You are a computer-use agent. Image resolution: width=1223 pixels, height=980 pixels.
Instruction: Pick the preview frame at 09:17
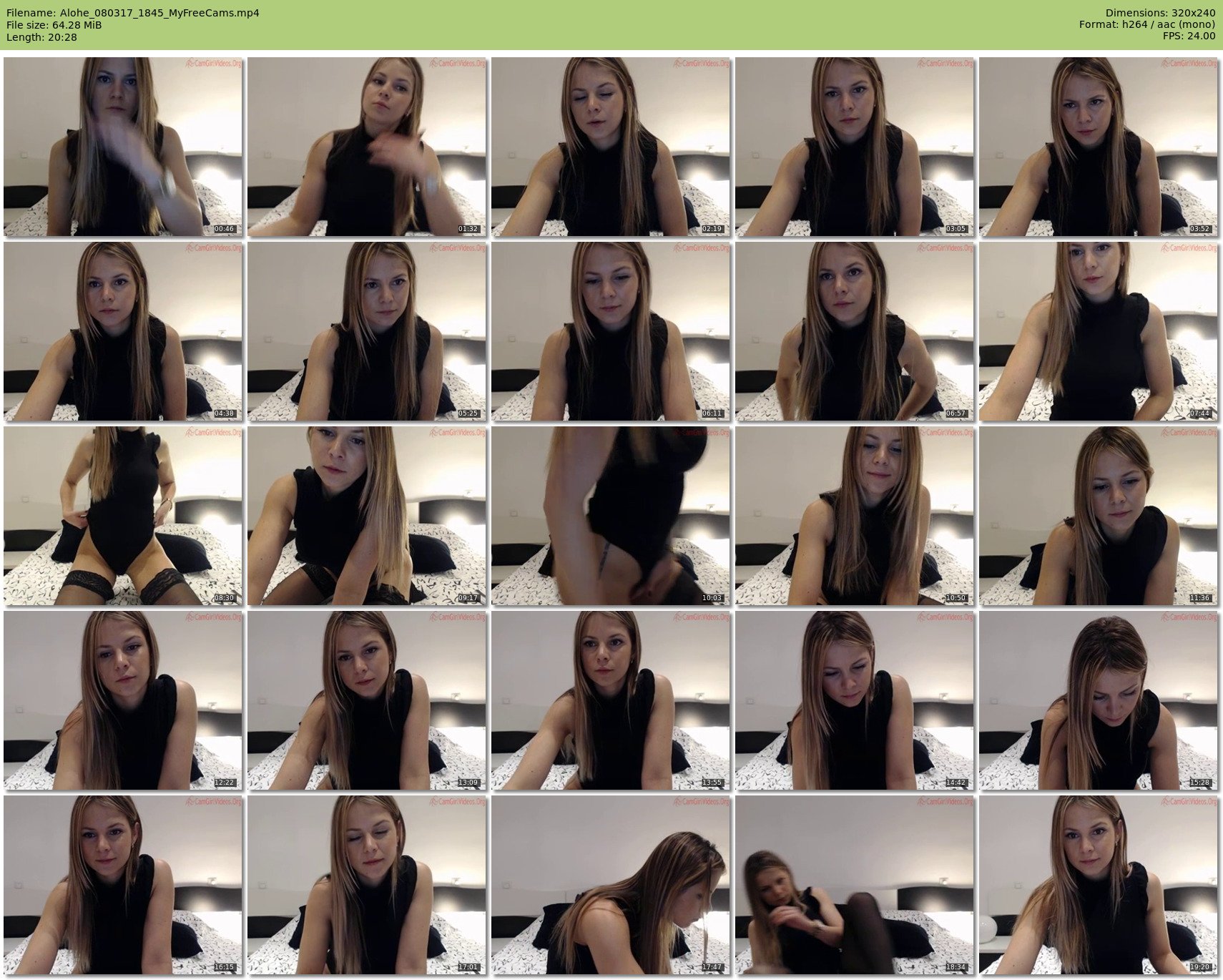click(x=367, y=516)
